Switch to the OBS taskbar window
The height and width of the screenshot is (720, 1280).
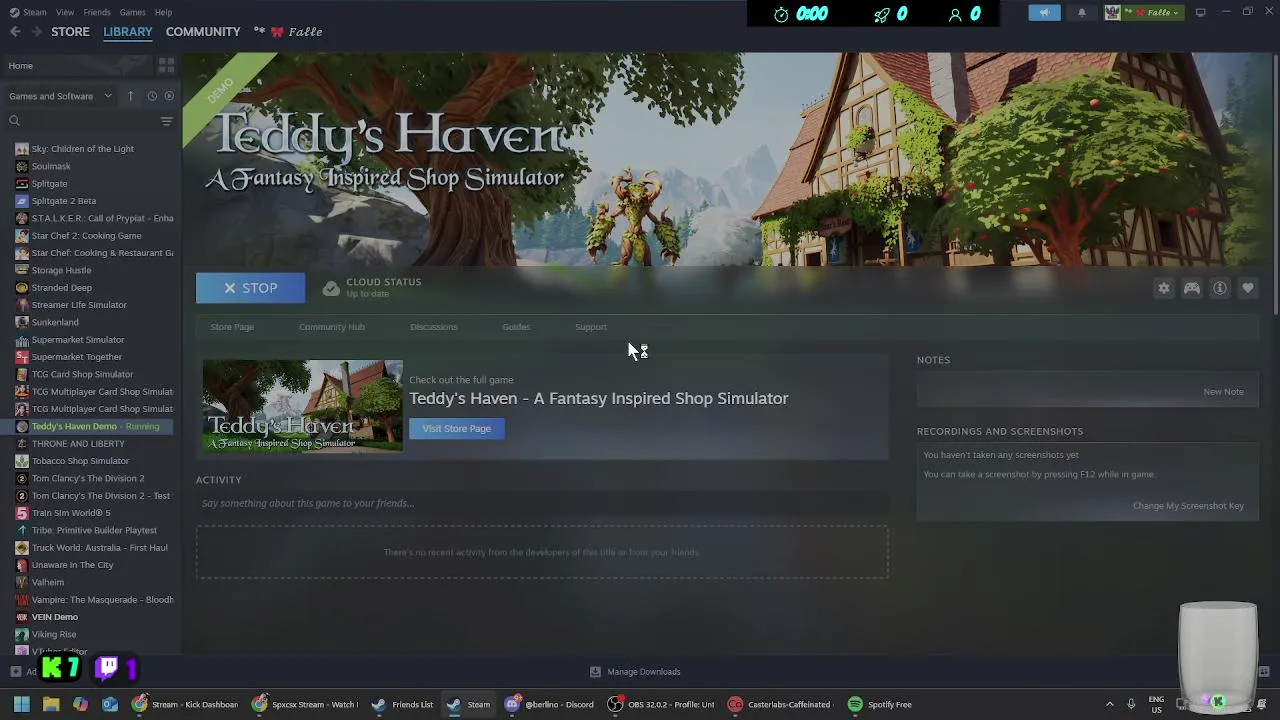coord(662,704)
